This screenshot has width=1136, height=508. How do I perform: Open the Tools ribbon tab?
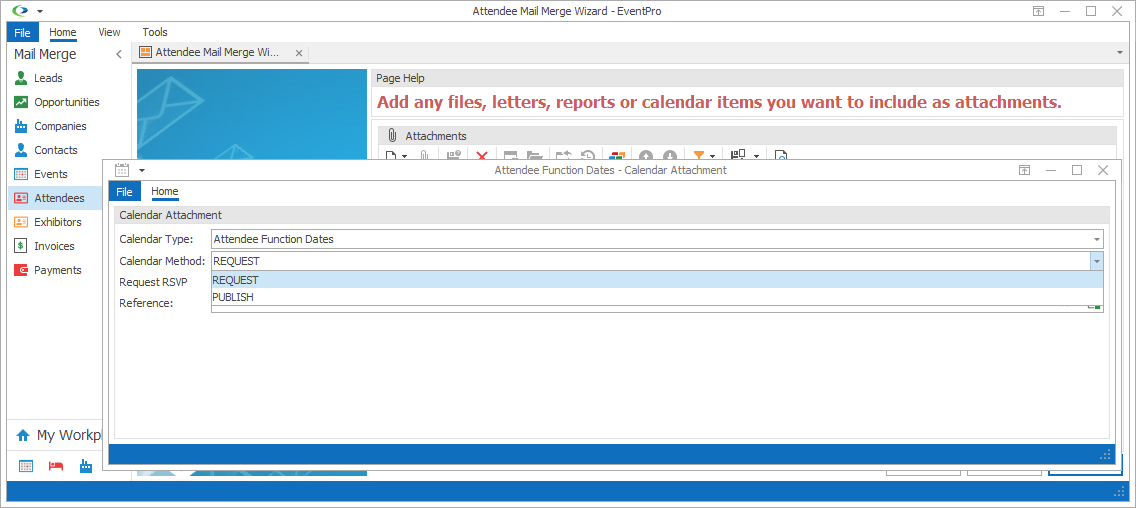(155, 32)
